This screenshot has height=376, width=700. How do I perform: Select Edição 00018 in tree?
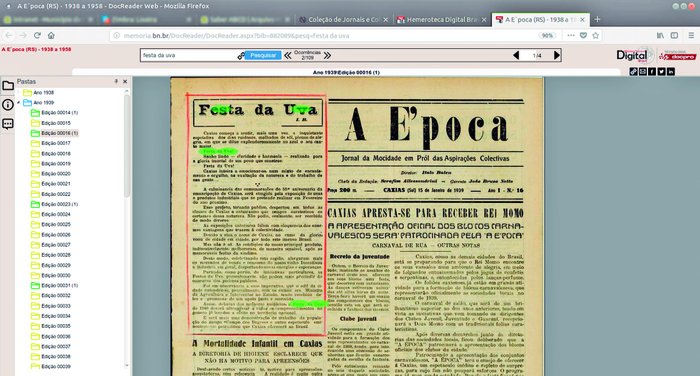(x=56, y=154)
